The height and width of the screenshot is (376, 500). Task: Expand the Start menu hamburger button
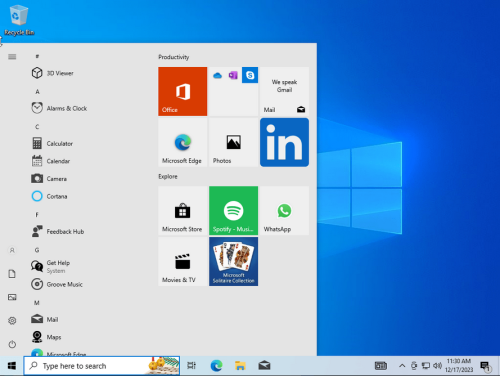pos(12,57)
